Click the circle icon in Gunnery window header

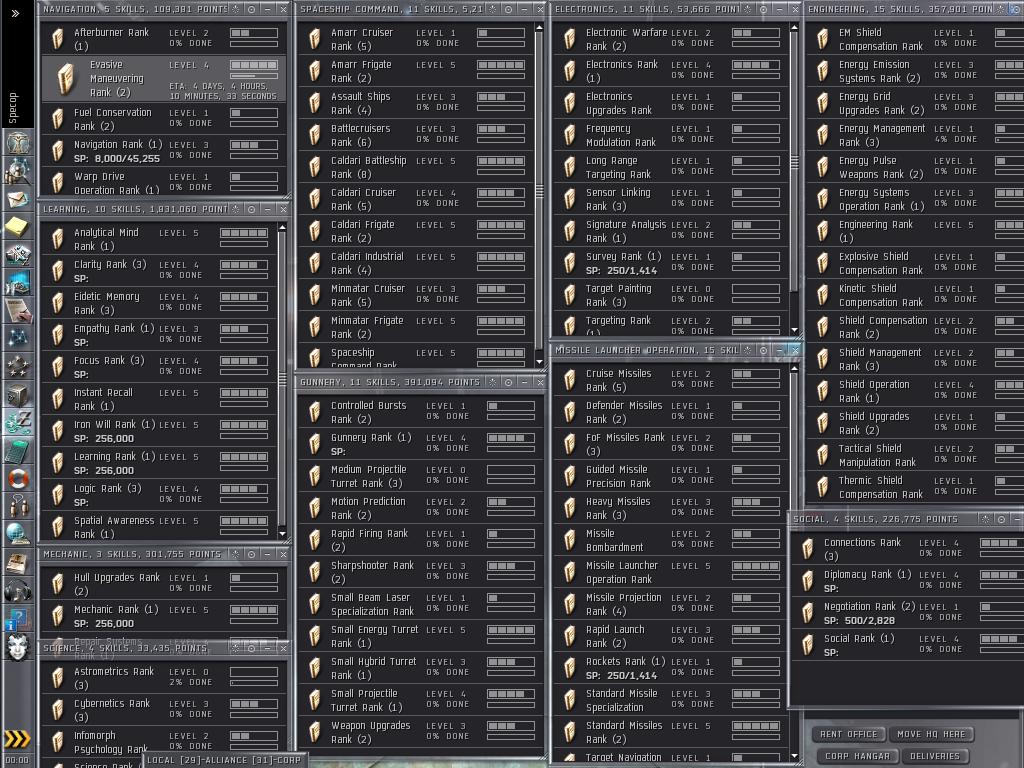click(509, 382)
